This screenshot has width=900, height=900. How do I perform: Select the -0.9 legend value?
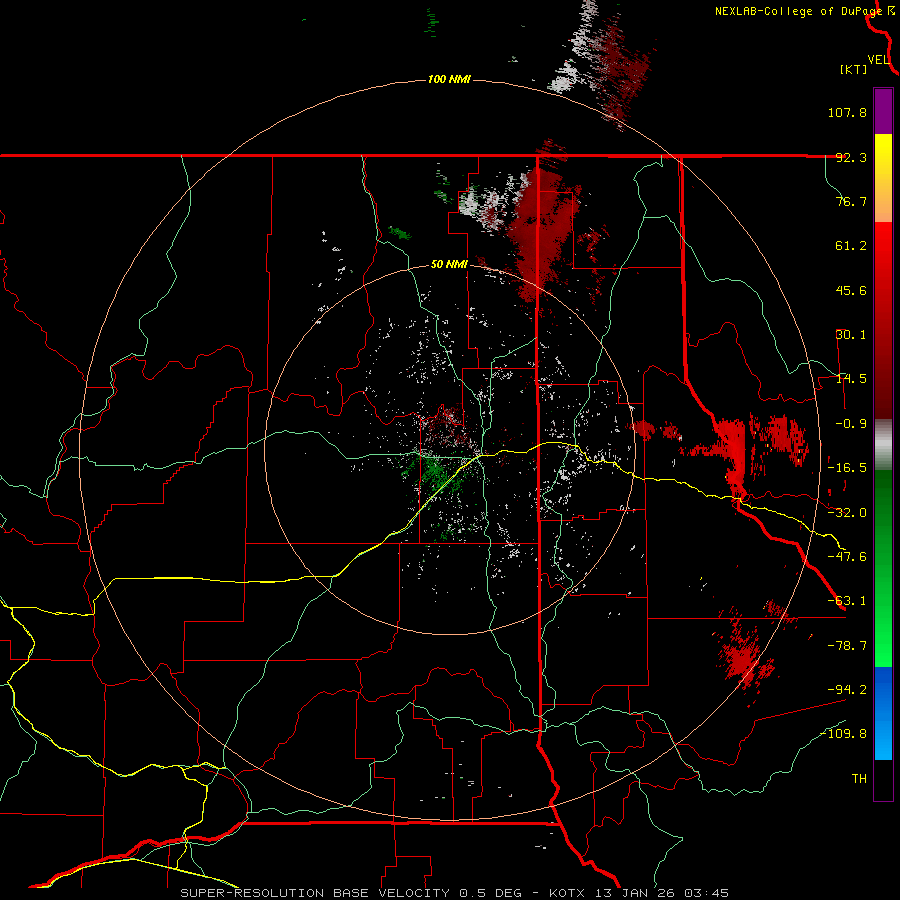(851, 424)
